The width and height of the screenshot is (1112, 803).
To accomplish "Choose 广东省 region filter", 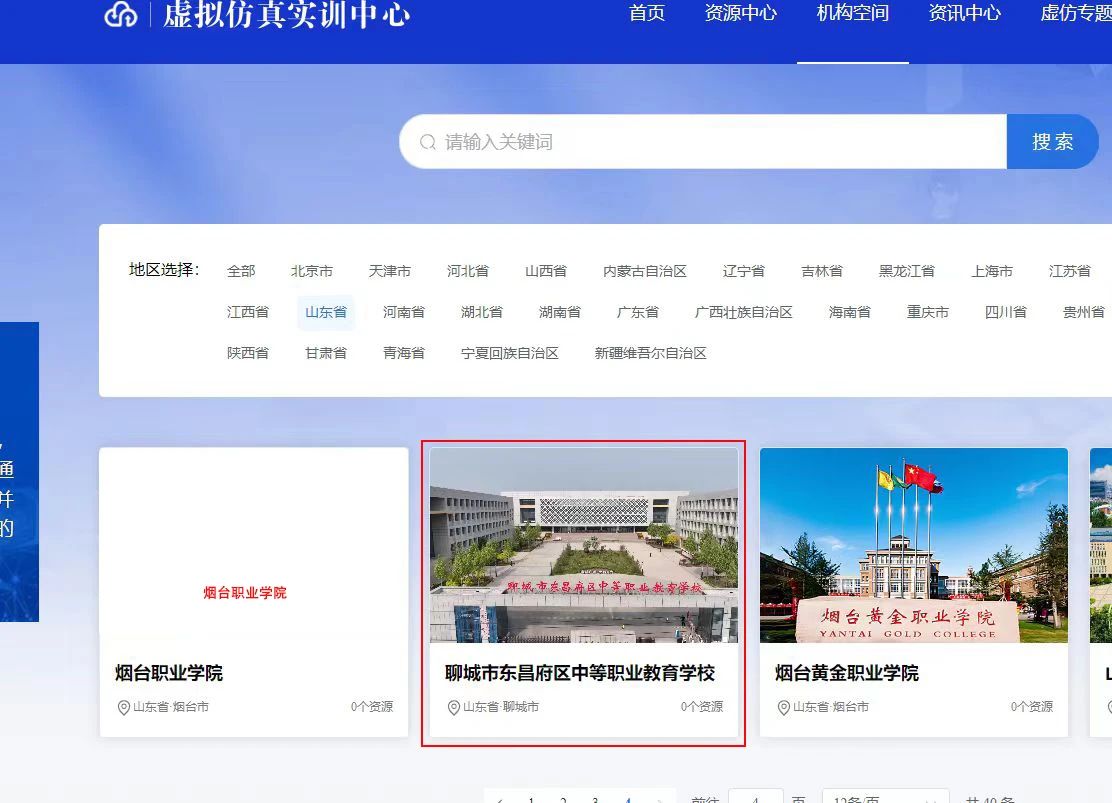I will coord(638,312).
